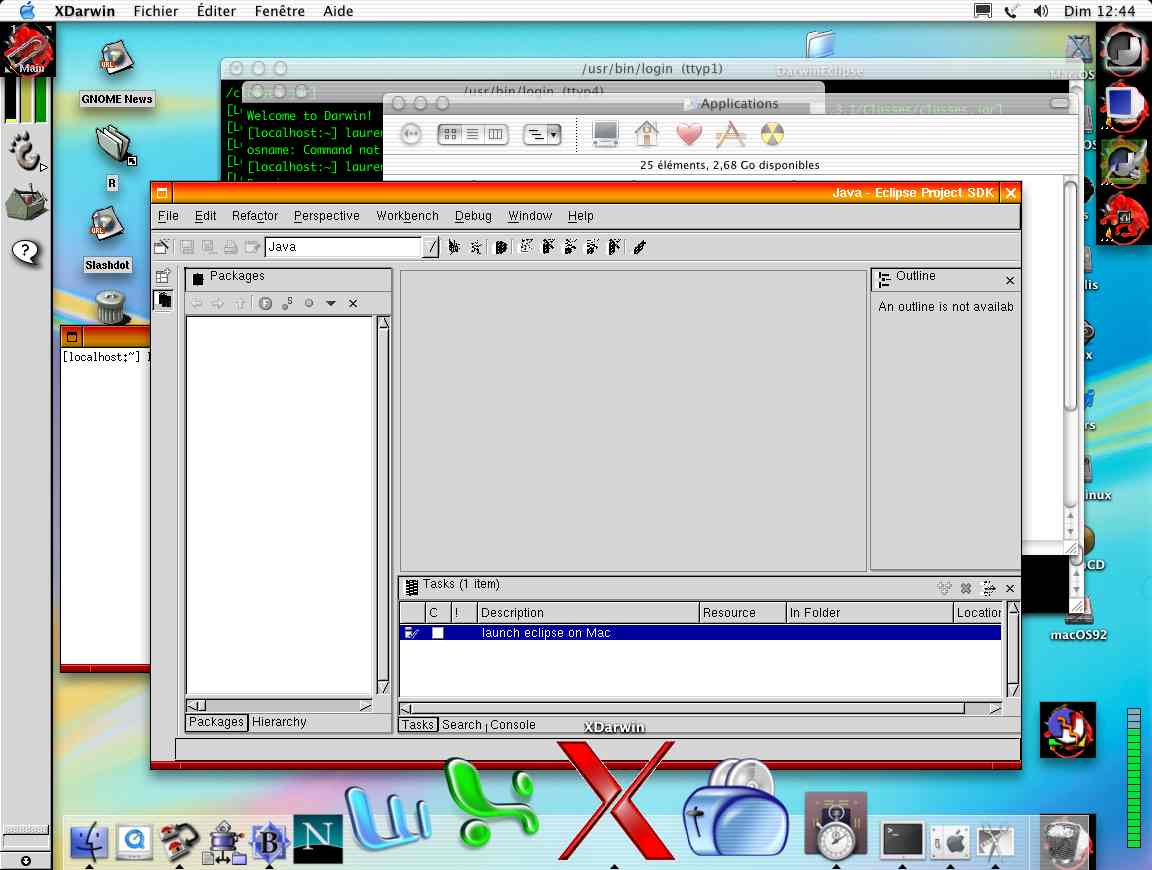Image resolution: width=1152 pixels, height=870 pixels.
Task: Open the Eclipse Help menu
Action: [580, 216]
